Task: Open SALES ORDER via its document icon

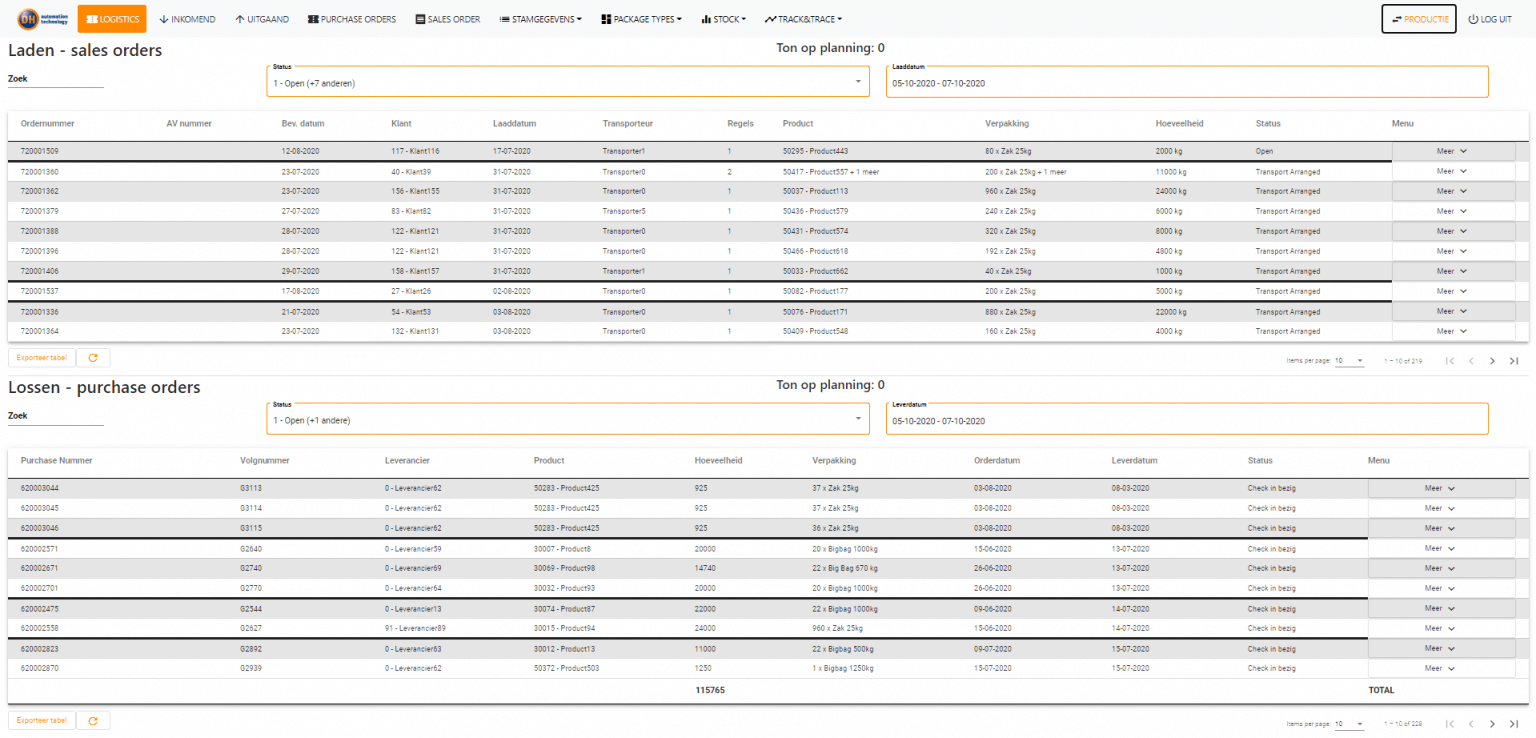Action: 420,18
